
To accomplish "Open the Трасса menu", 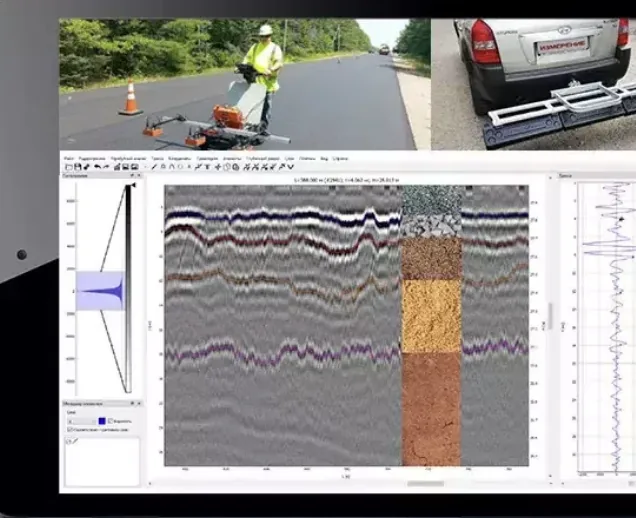I will tap(157, 158).
